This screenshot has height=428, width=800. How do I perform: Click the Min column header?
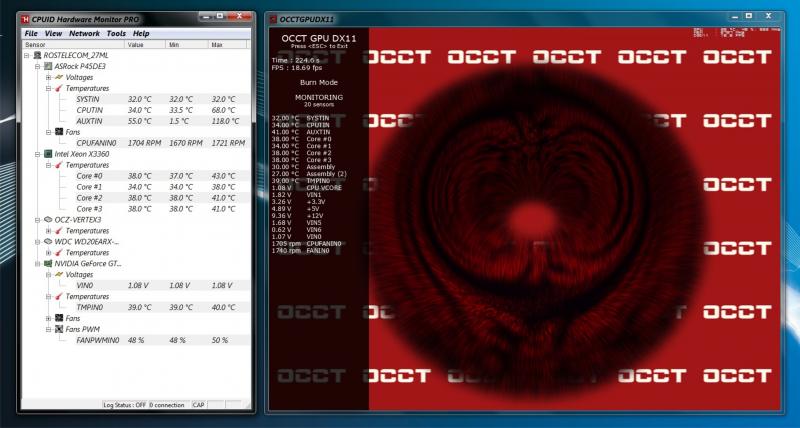[x=187, y=45]
